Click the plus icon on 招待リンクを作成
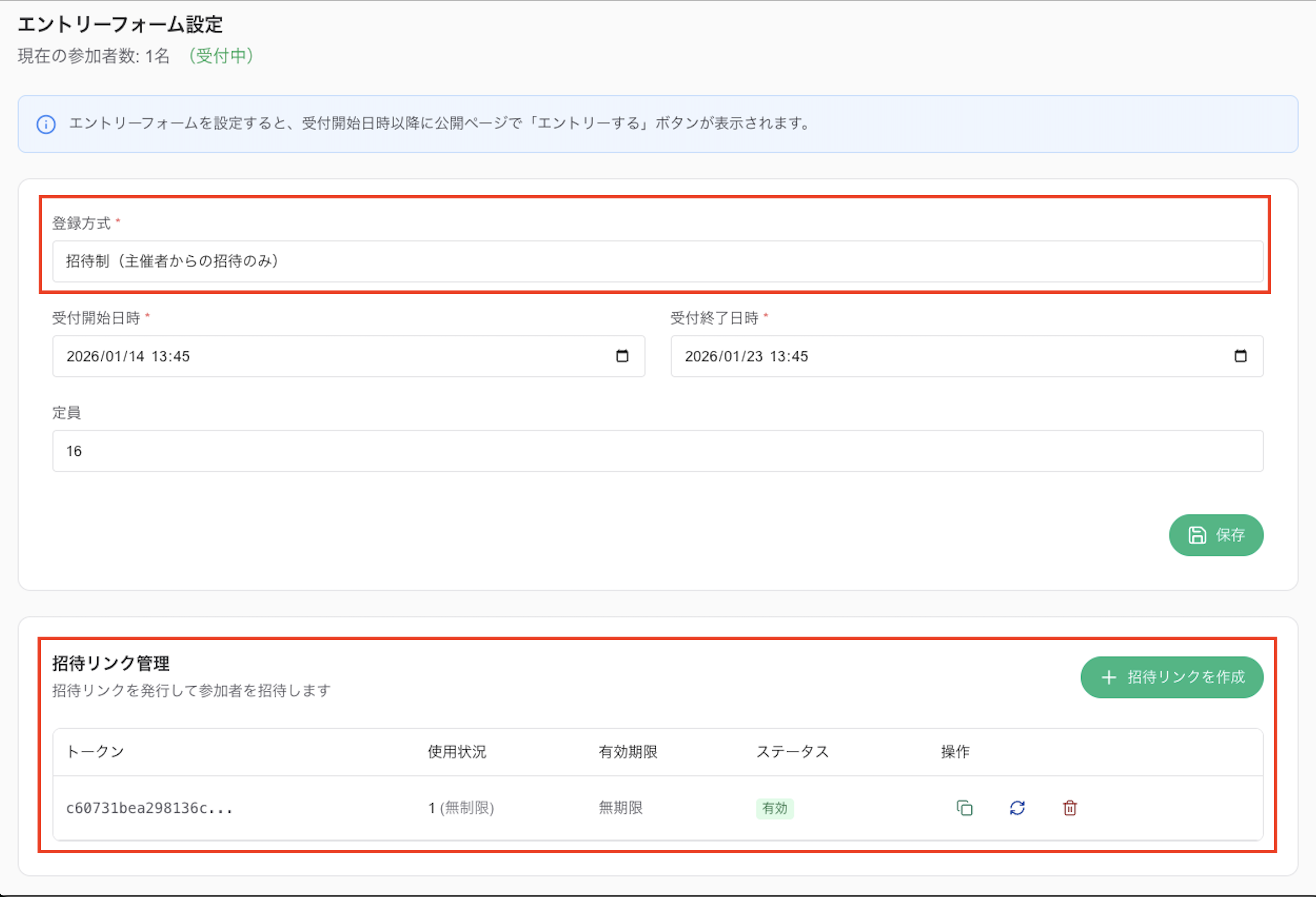 [x=1108, y=677]
